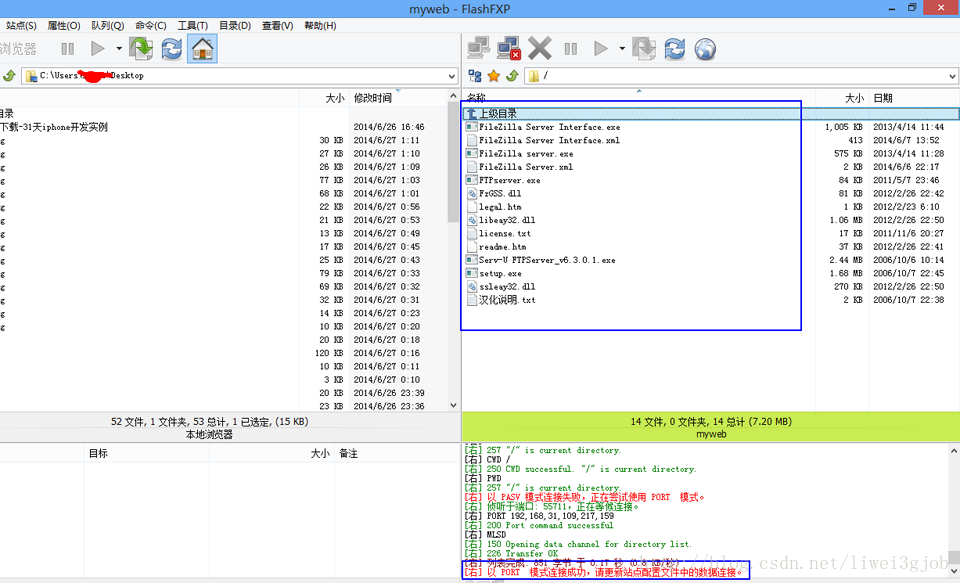Click log panel scrollbar up arrow
960x583 pixels.
[954, 451]
